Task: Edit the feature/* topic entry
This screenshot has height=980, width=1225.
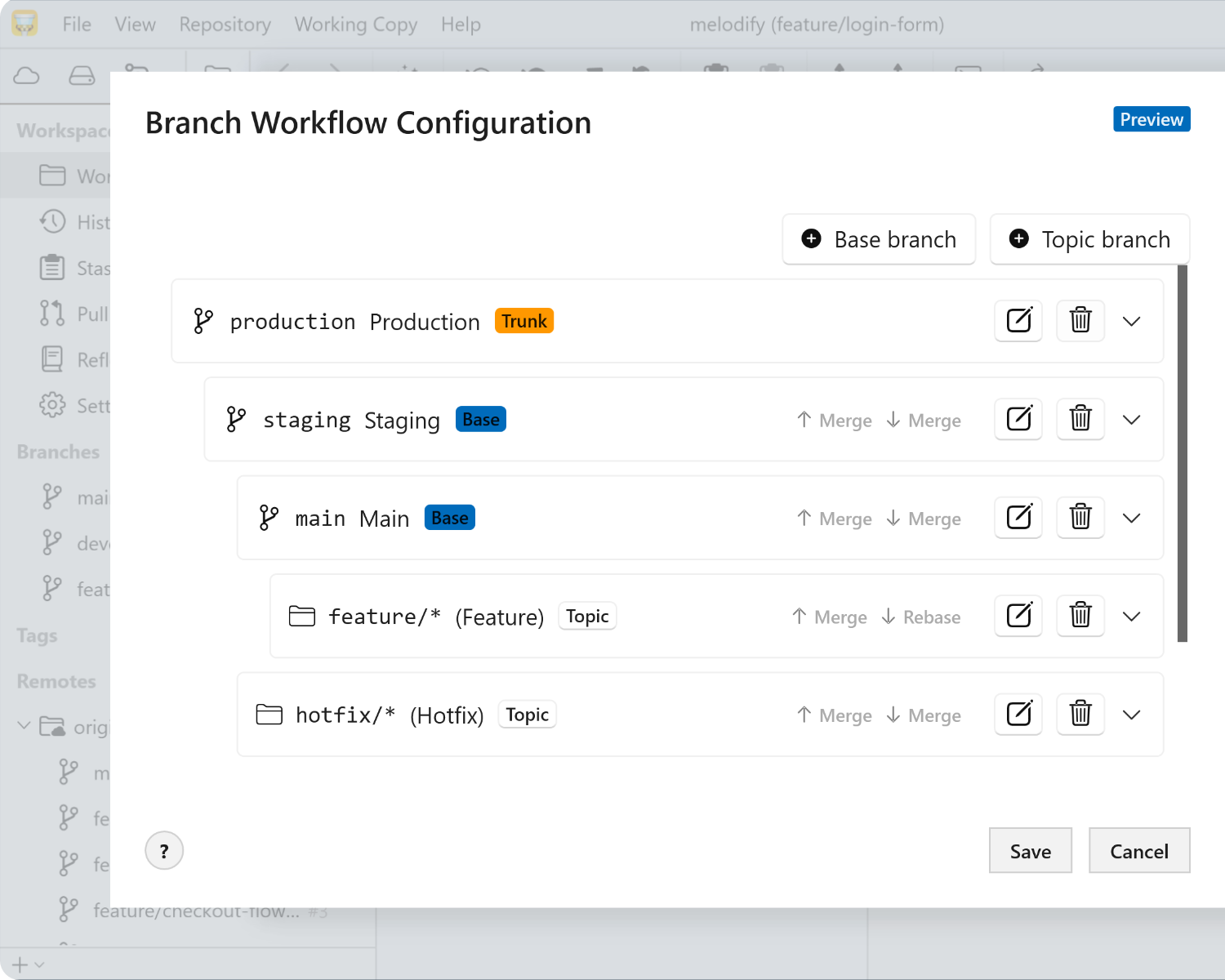Action: click(x=1018, y=616)
